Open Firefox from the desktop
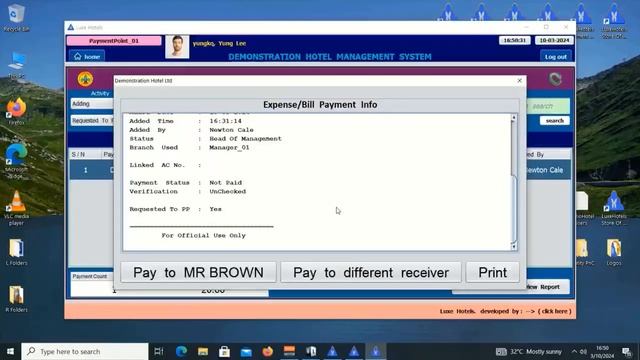Viewport: 640px width, 360px height. [x=16, y=111]
